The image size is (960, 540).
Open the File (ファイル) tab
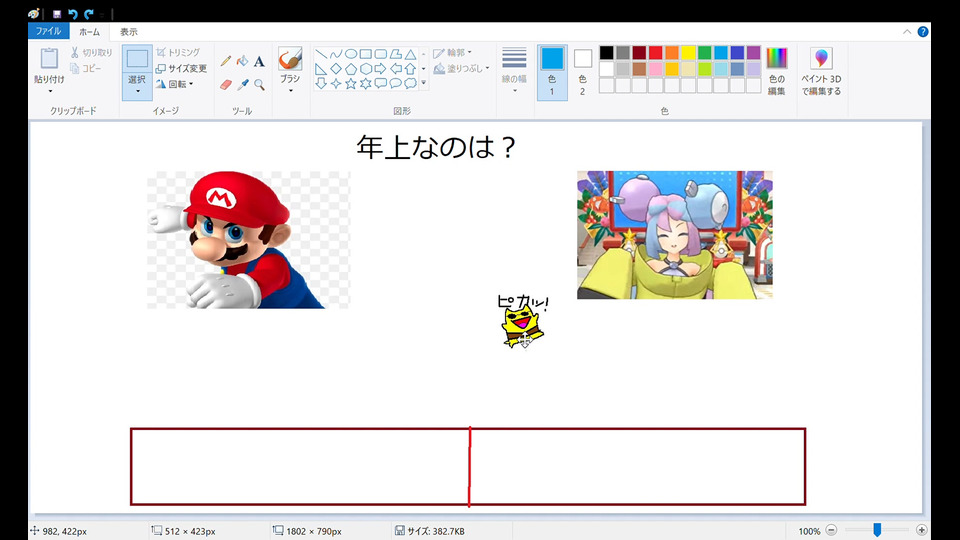click(48, 31)
